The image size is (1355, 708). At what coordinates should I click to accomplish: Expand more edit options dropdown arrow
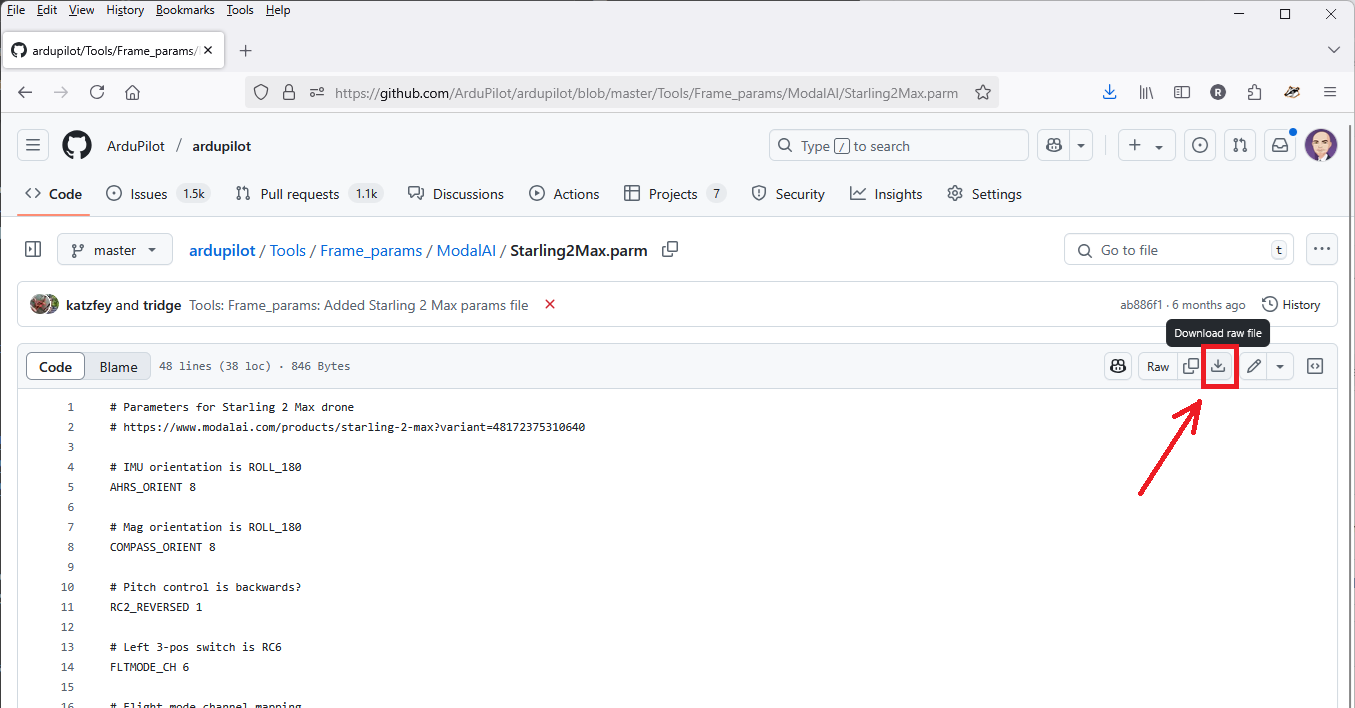[x=1280, y=366]
